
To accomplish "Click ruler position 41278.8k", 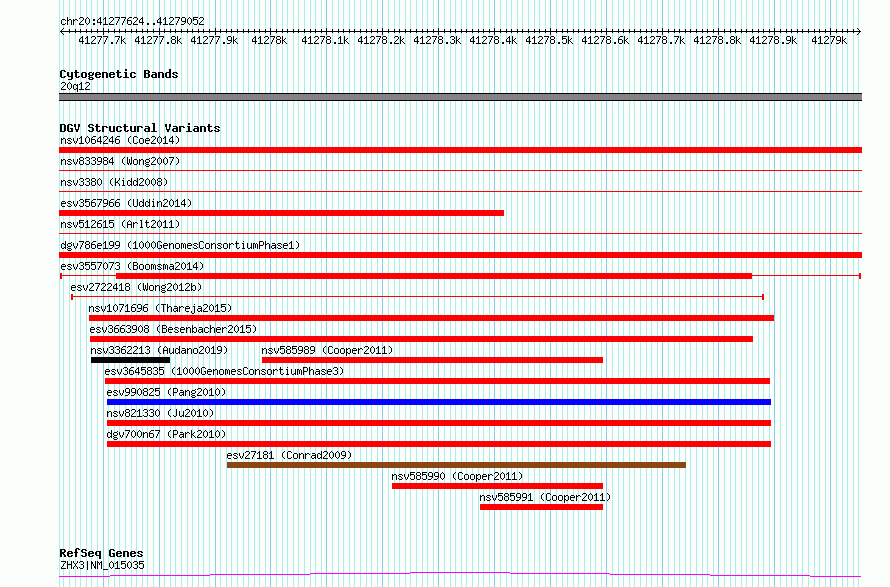I will coord(717,40).
